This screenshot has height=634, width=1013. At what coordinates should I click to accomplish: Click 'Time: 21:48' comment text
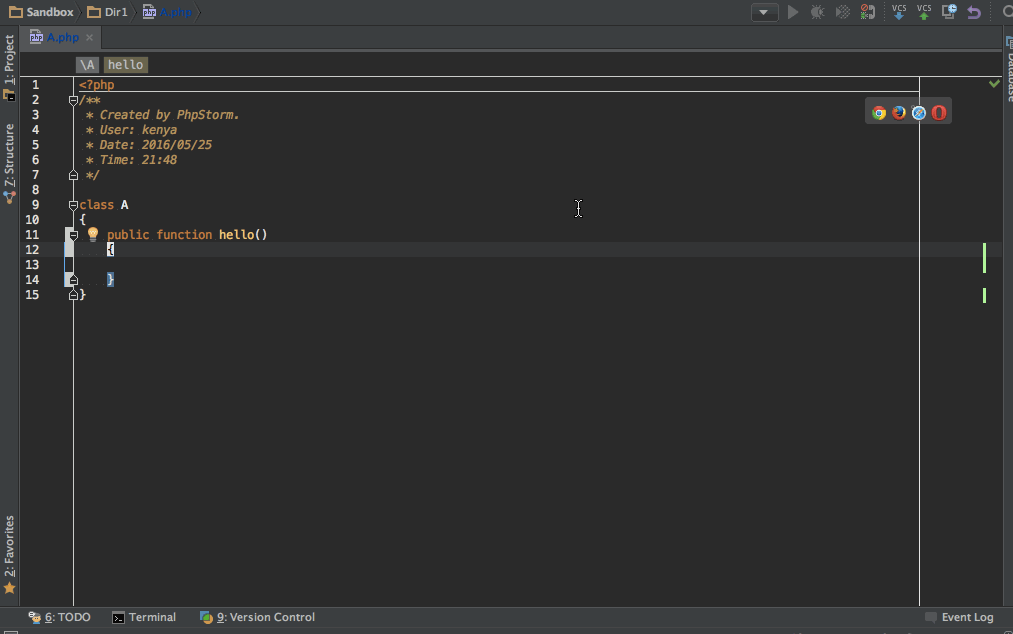(138, 160)
